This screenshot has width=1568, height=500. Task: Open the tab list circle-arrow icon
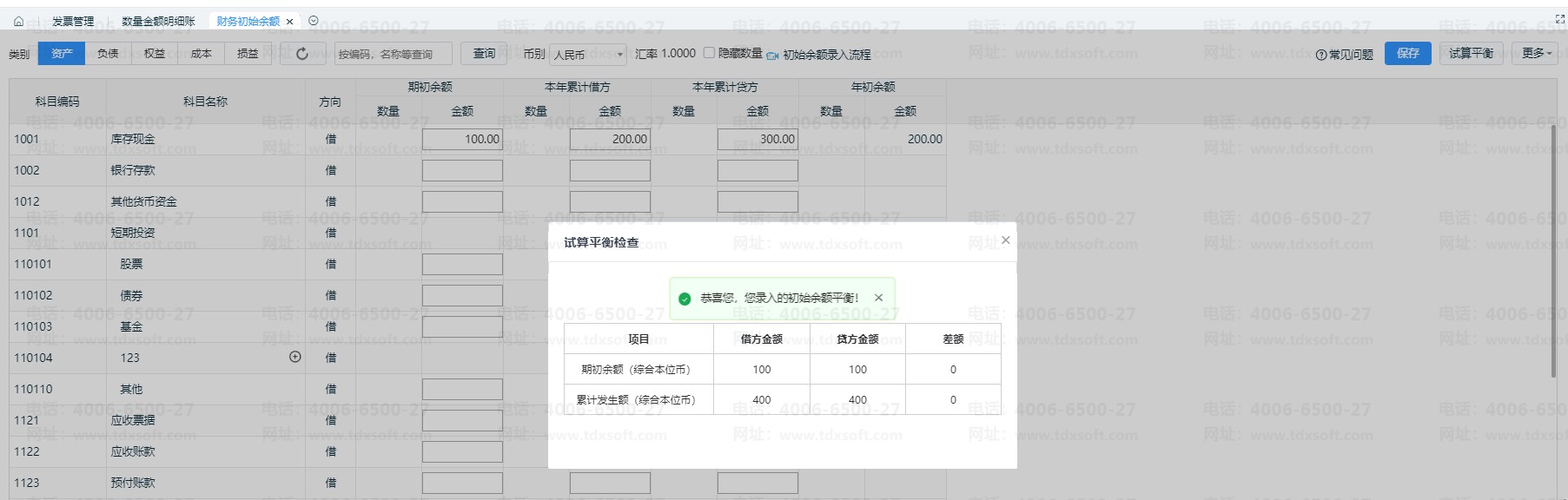314,21
